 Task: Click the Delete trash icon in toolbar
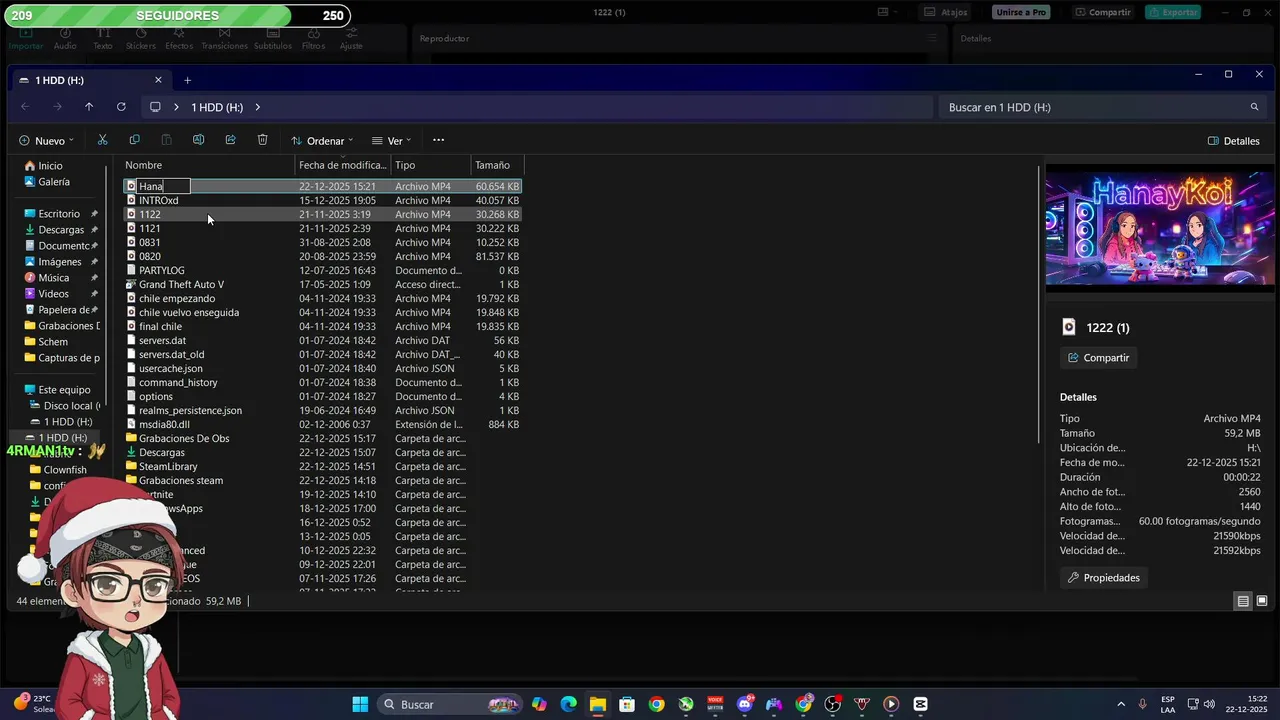[x=262, y=140]
